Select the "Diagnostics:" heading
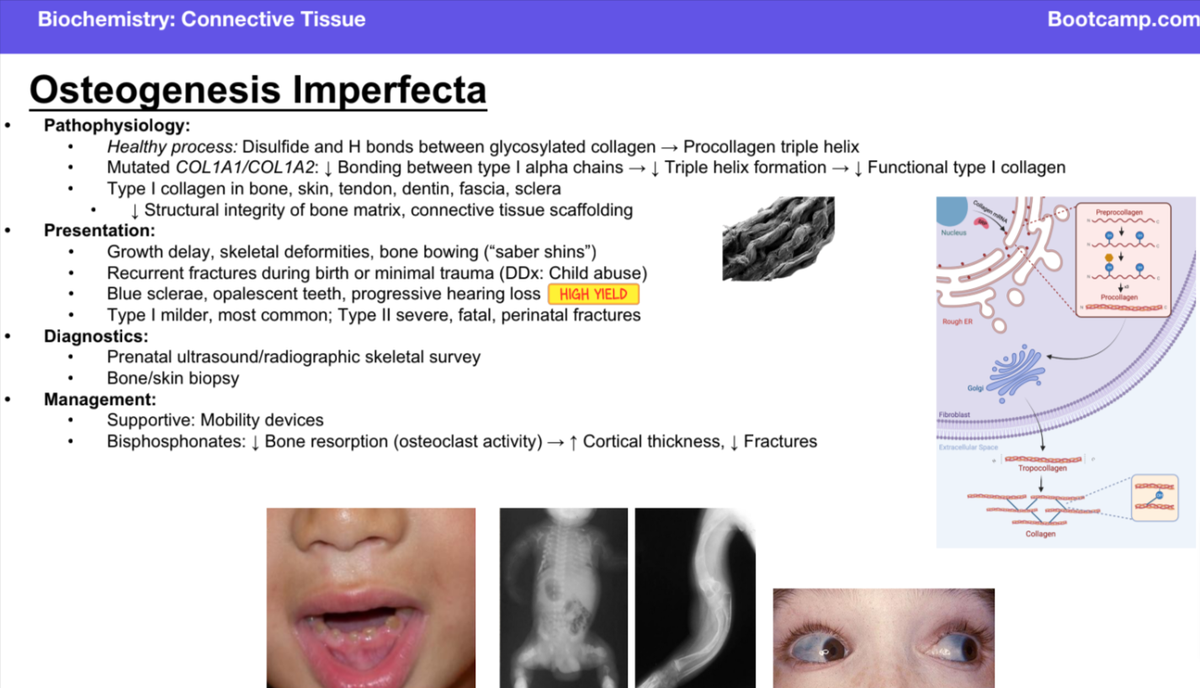This screenshot has height=688, width=1200. click(x=96, y=336)
